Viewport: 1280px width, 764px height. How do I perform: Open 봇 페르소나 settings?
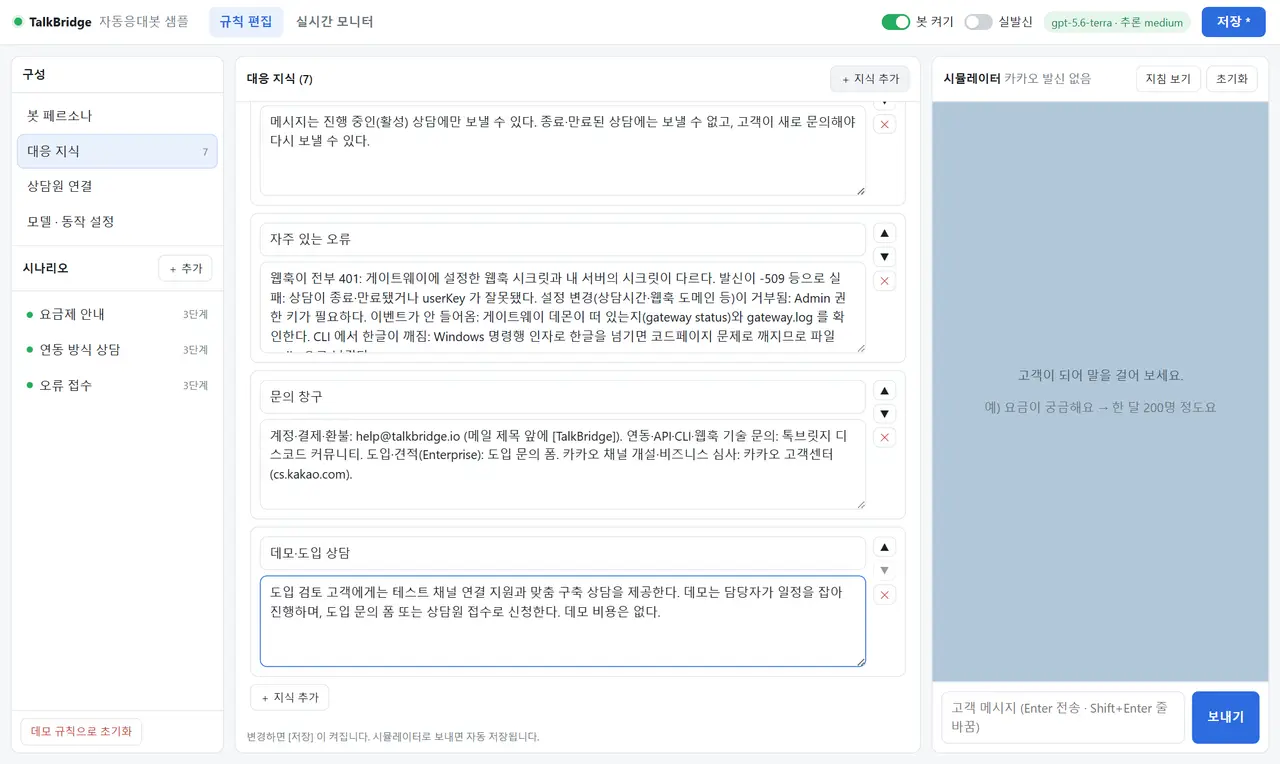[117, 116]
